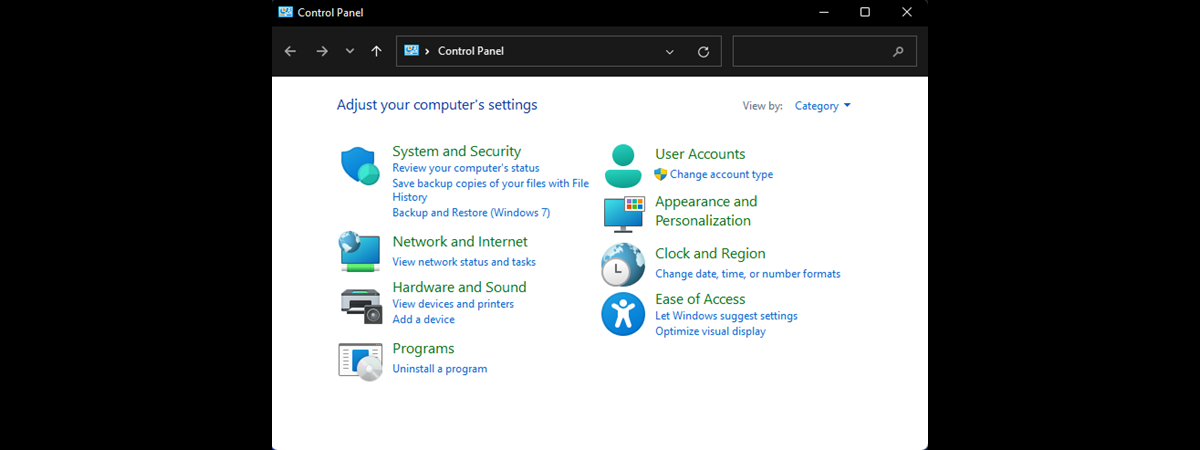Click the Ease of Access icon
Screen dimensions: 1200x450
[622, 314]
